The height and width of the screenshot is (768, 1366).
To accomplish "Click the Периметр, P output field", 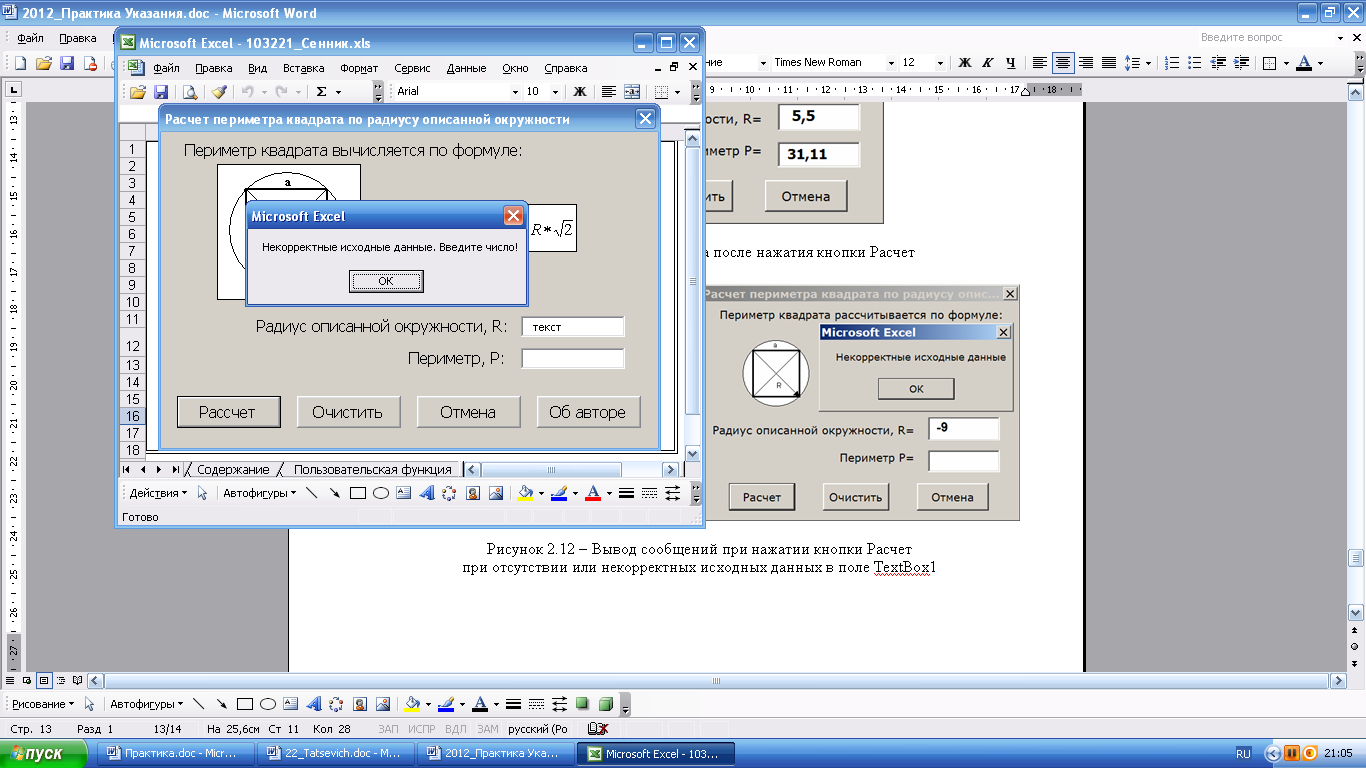I will click(573, 359).
